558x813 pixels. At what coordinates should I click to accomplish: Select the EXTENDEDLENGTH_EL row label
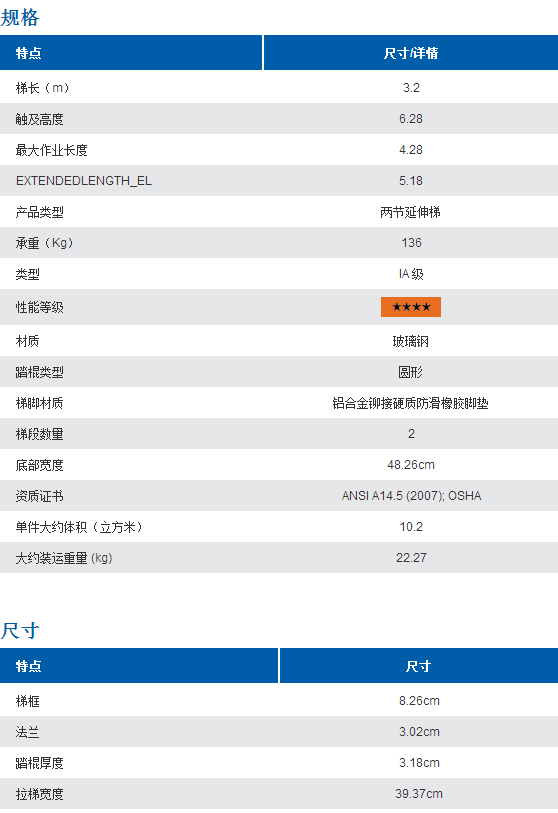[83, 180]
